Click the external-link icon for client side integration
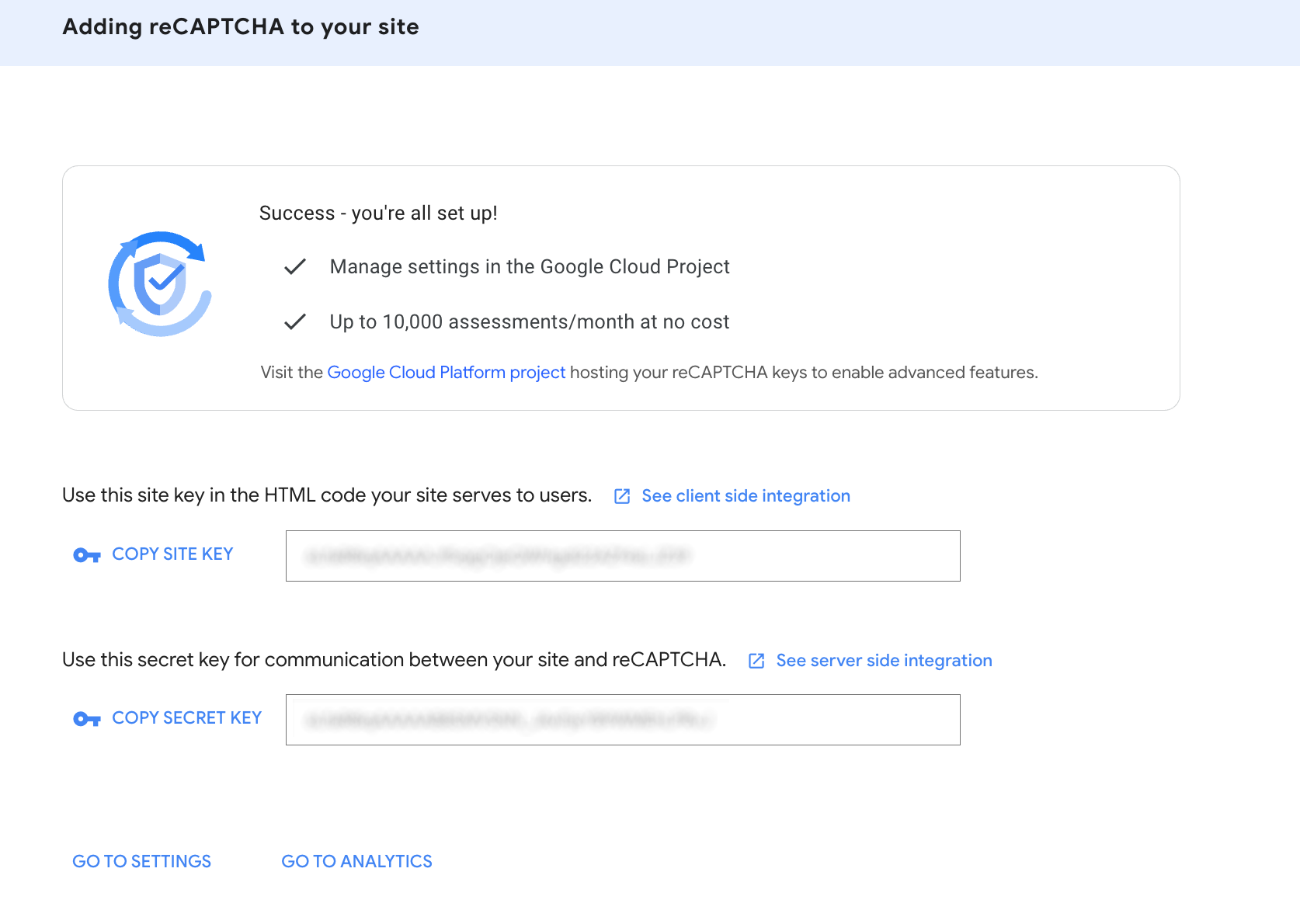Viewport: 1300px width, 924px height. pyautogui.click(x=622, y=496)
